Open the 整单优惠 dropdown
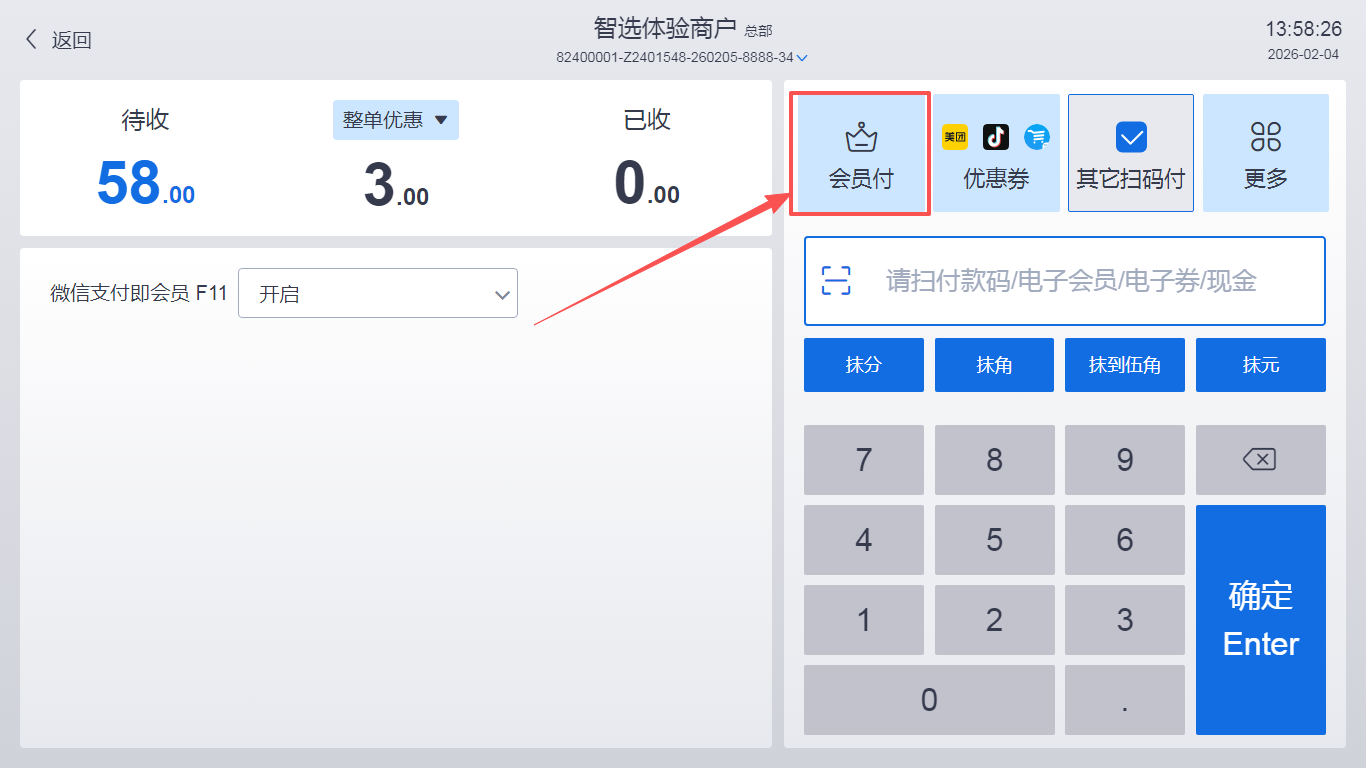This screenshot has height=768, width=1366. pyautogui.click(x=396, y=120)
